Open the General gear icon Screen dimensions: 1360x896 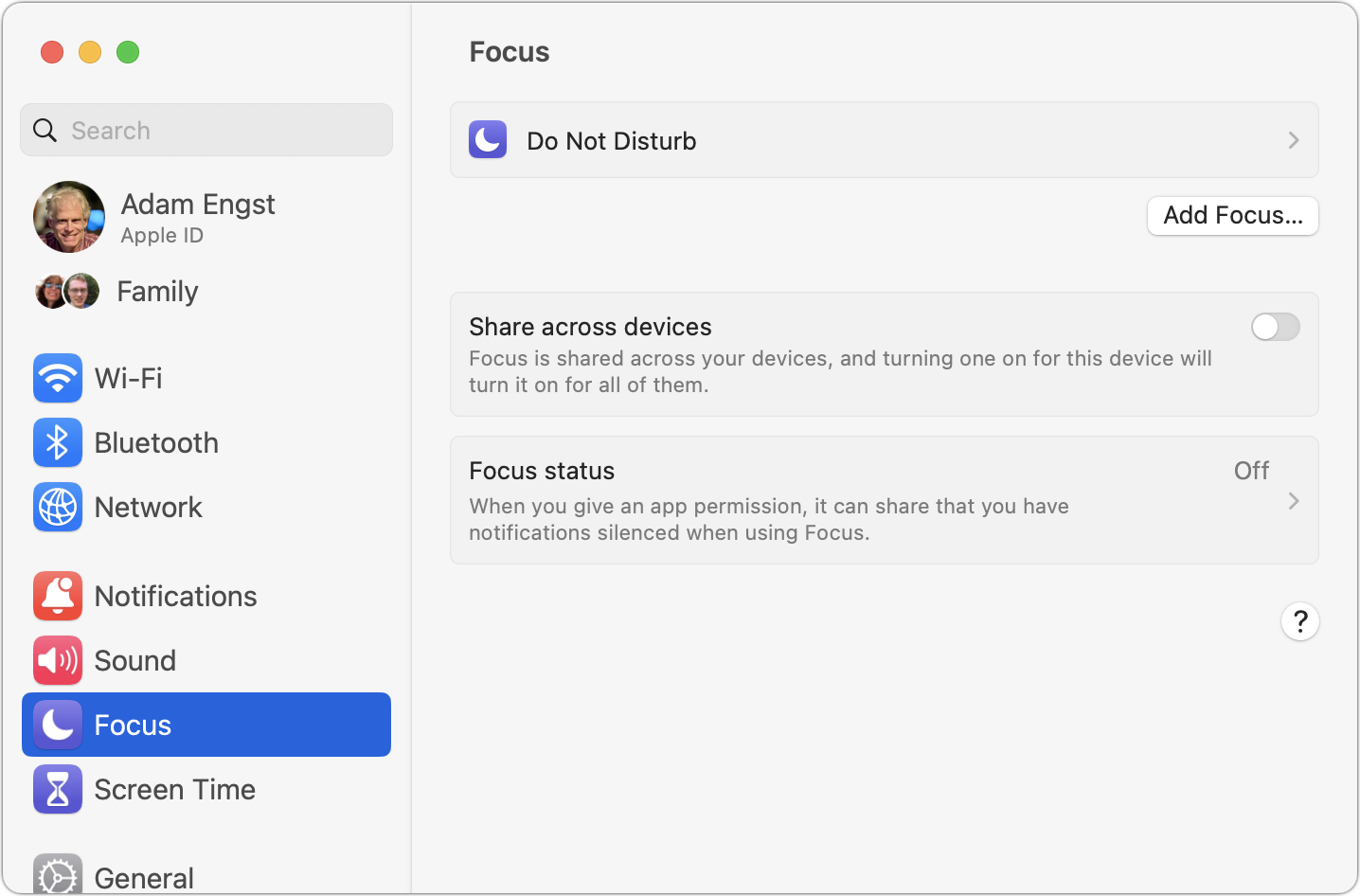point(58,875)
